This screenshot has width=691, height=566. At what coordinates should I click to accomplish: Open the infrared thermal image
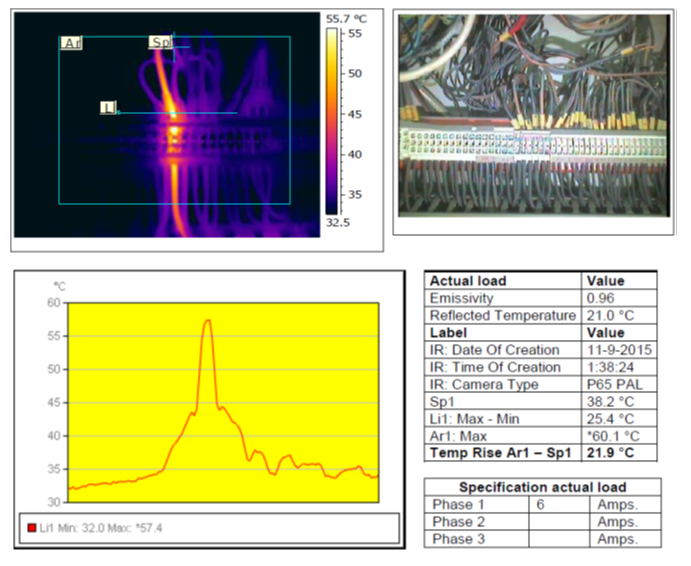pos(167,125)
